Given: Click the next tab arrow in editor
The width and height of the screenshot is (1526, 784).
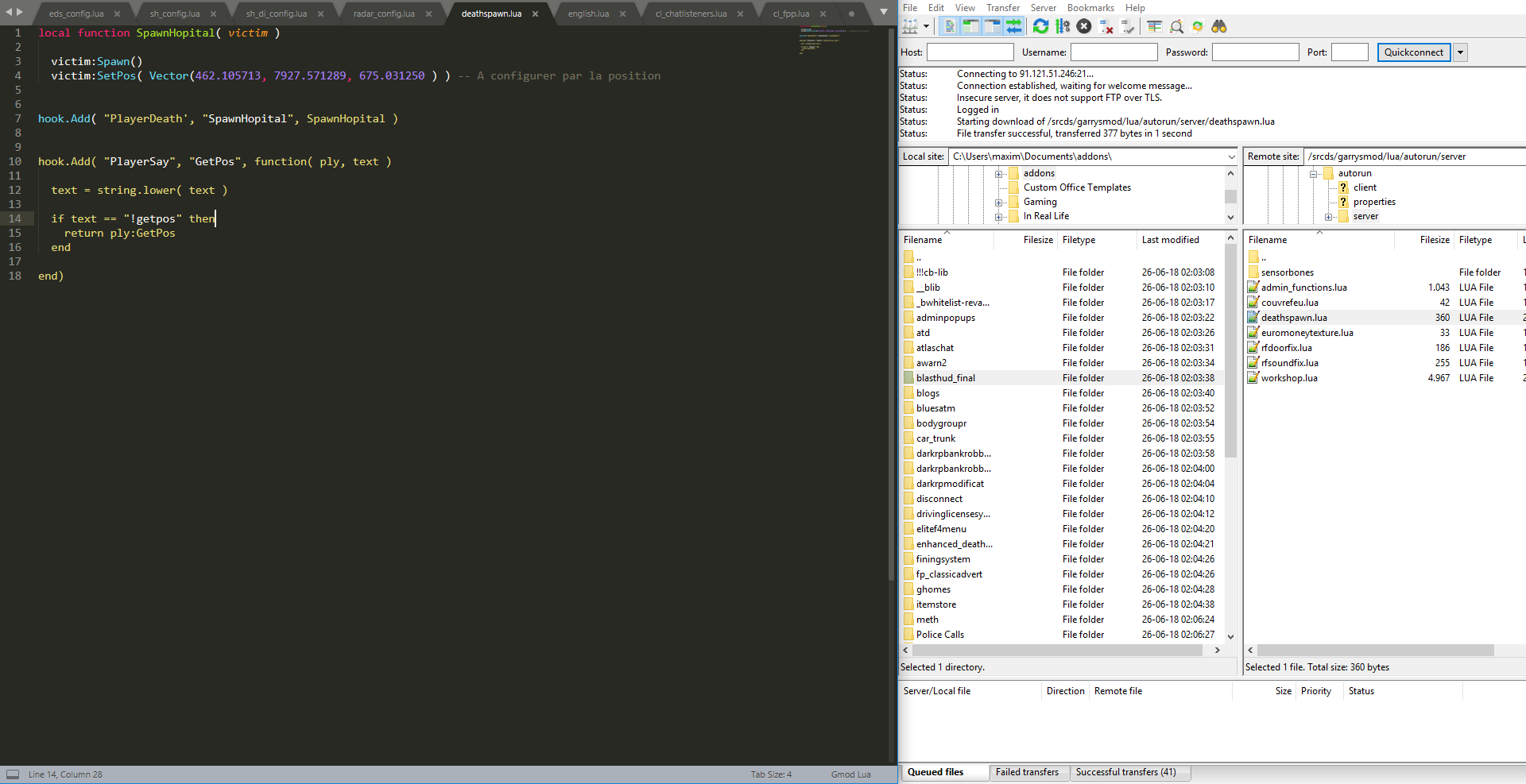Looking at the screenshot, I should coord(20,13).
